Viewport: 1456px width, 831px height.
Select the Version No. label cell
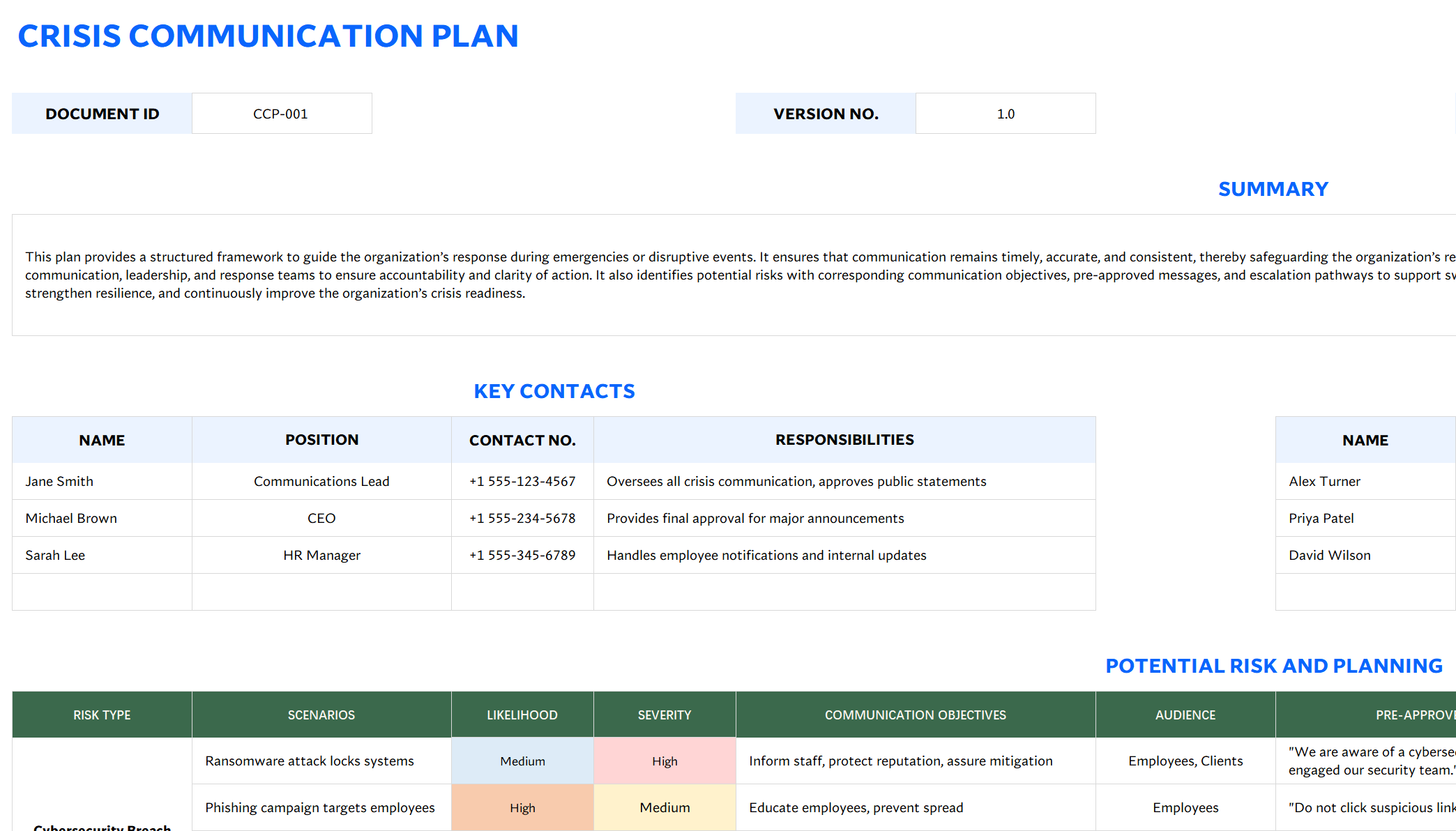click(826, 114)
